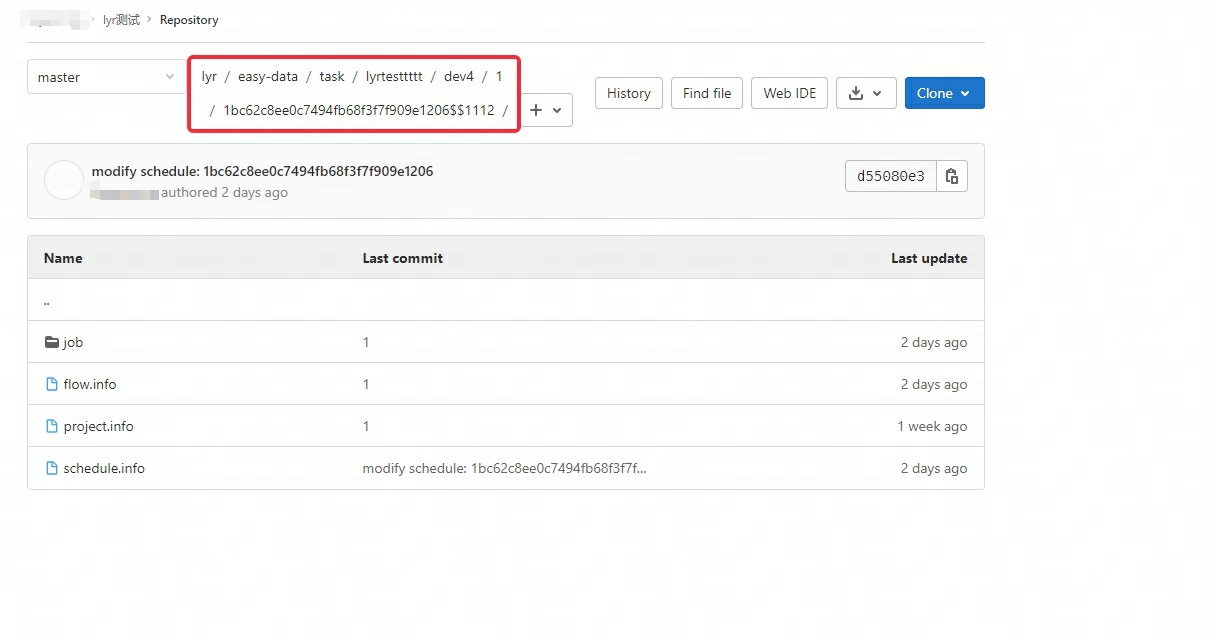Open the schedule.info file

(104, 468)
